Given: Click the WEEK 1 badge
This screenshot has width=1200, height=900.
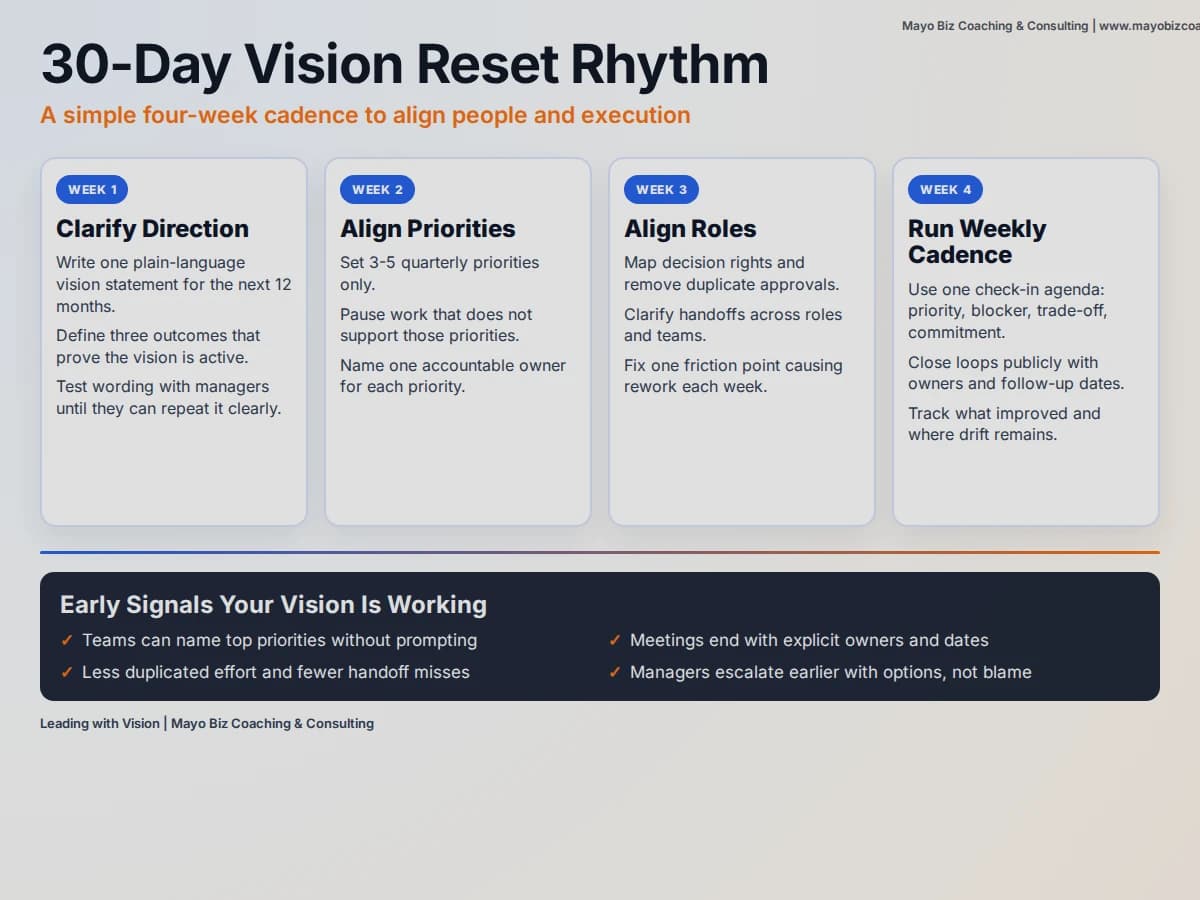Looking at the screenshot, I should point(91,189).
